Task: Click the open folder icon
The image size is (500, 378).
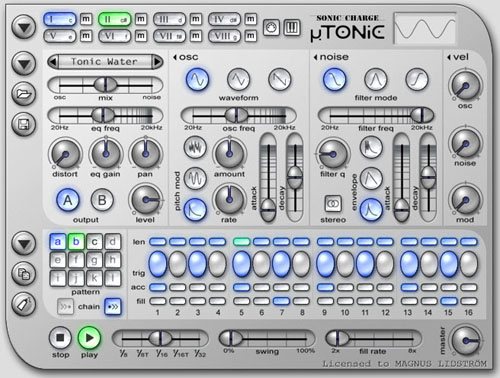Action: (23, 94)
